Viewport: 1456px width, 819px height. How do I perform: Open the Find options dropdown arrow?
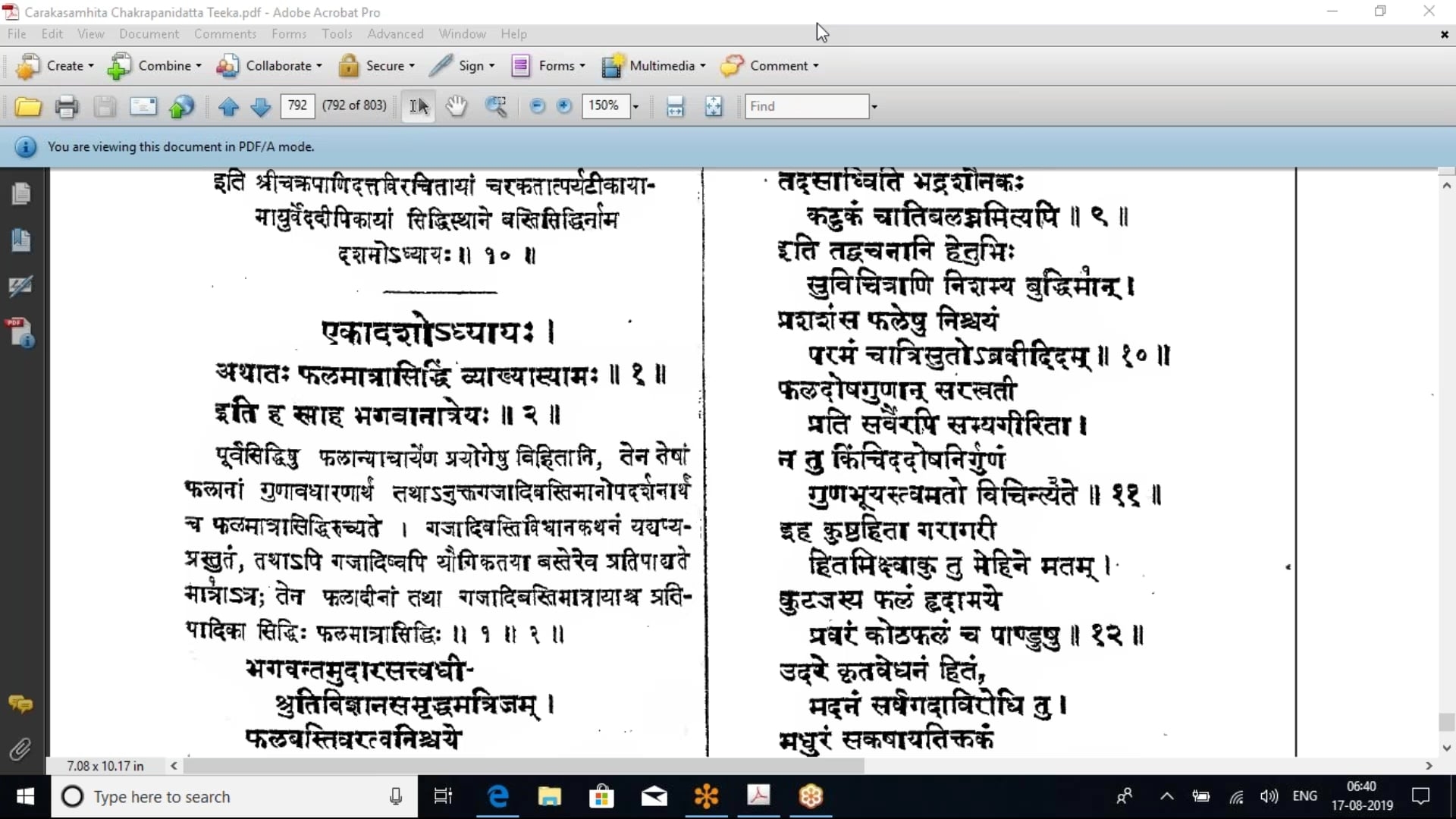click(874, 106)
